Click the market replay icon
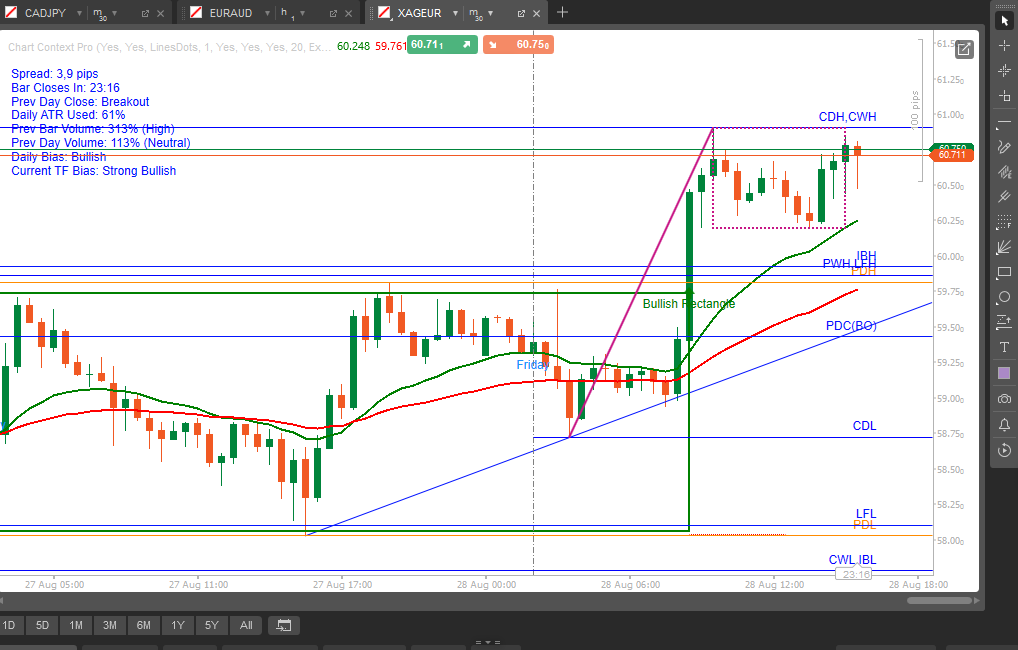This screenshot has height=650, width=1018. [x=1004, y=450]
